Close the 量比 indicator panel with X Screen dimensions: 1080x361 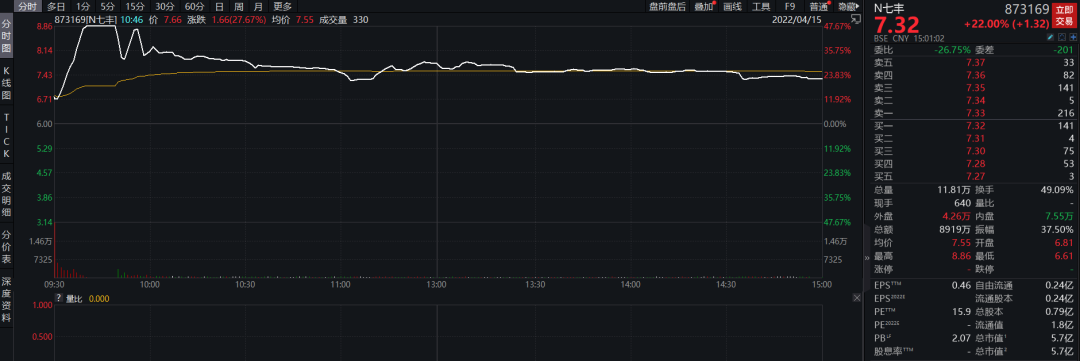click(856, 298)
